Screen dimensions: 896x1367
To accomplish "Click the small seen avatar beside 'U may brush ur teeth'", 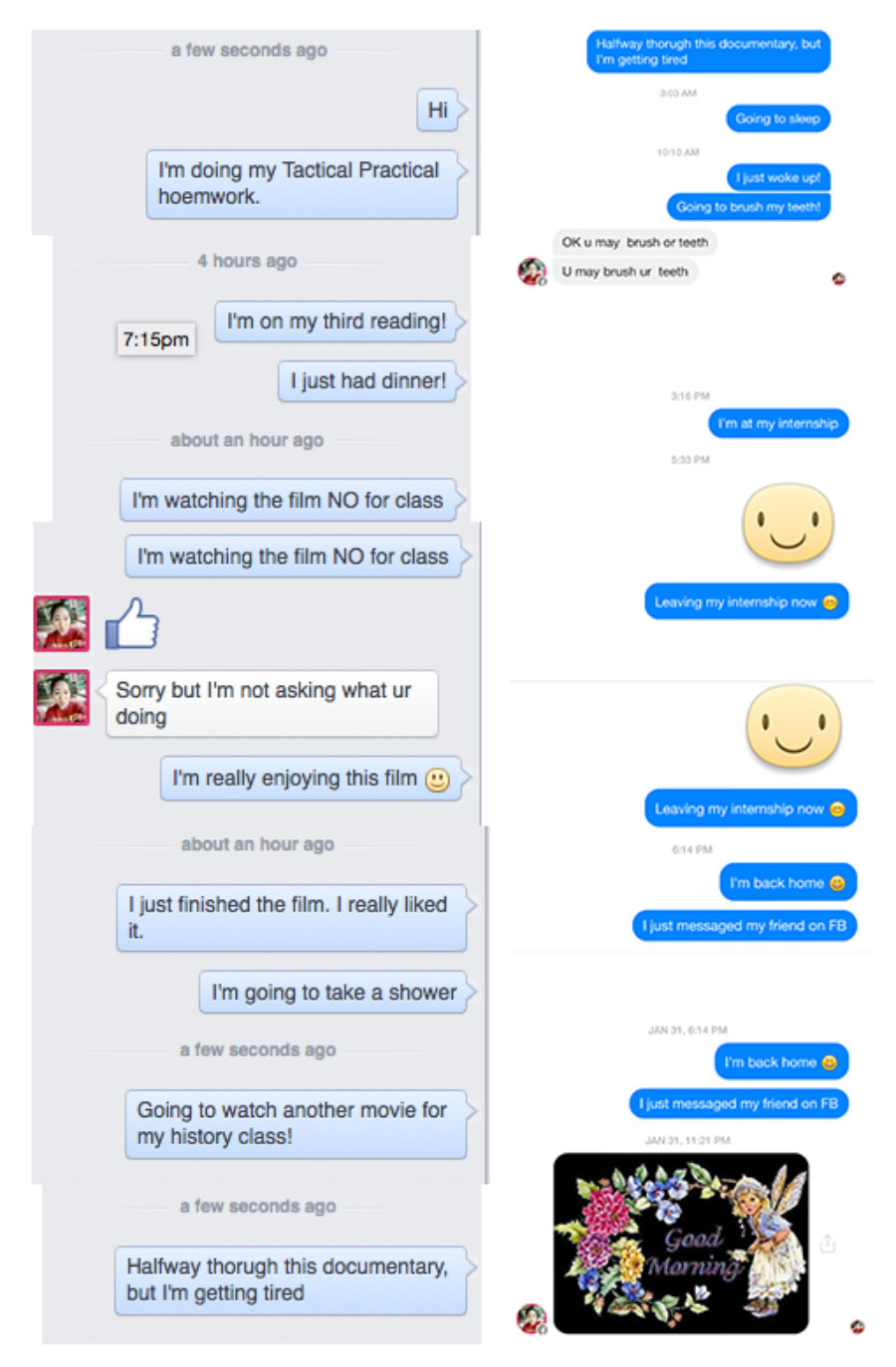I will (838, 279).
